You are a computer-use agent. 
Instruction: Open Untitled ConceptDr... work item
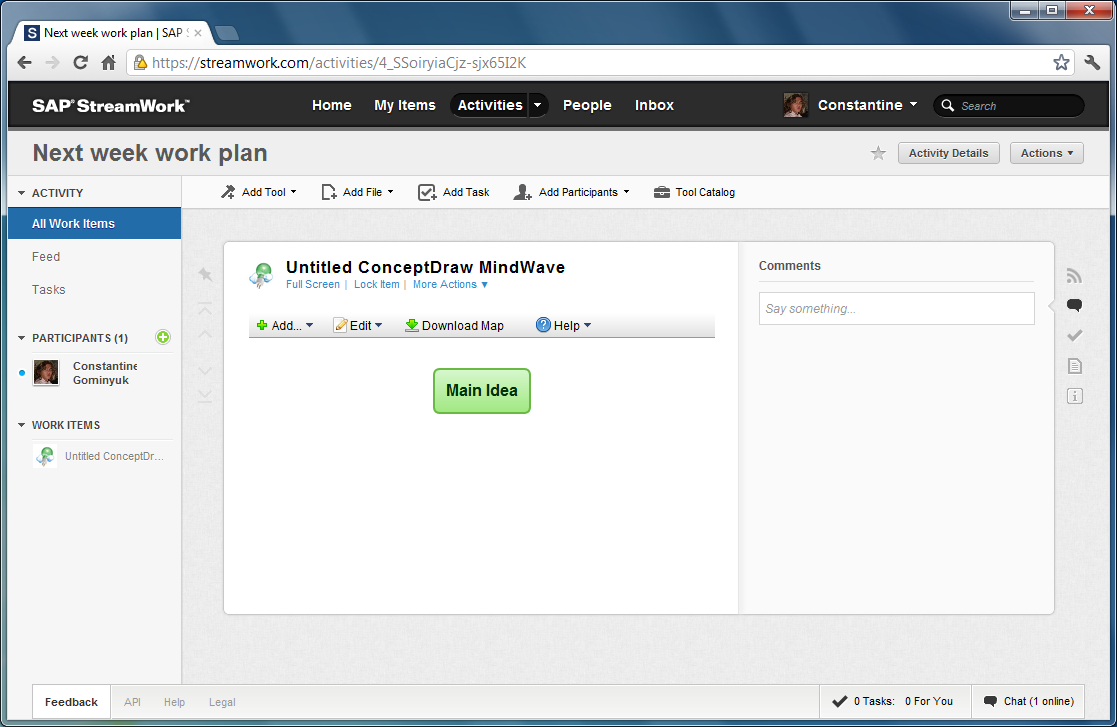114,456
